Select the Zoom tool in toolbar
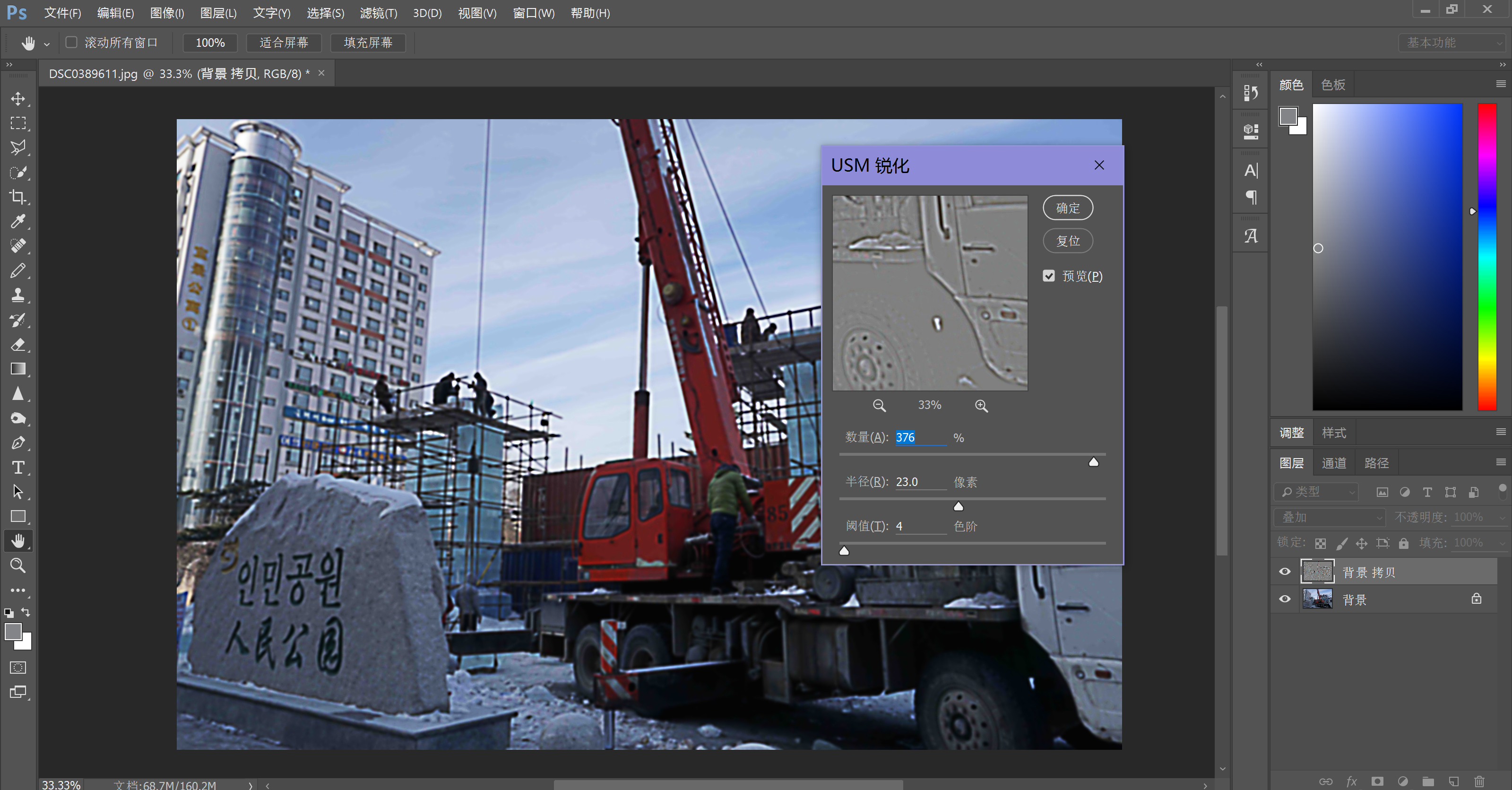 coord(18,565)
